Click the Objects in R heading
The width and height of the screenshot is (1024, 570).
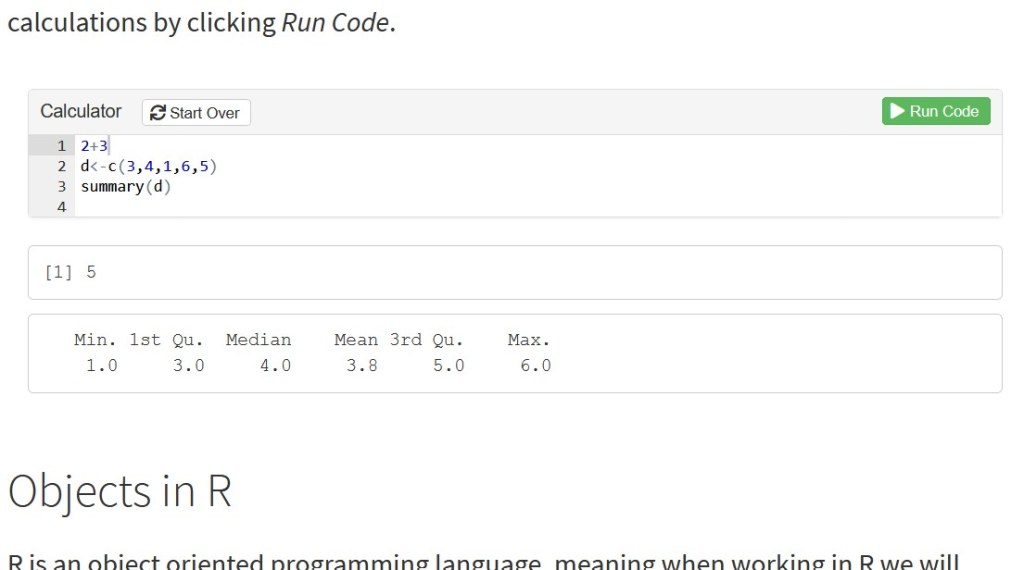[120, 491]
